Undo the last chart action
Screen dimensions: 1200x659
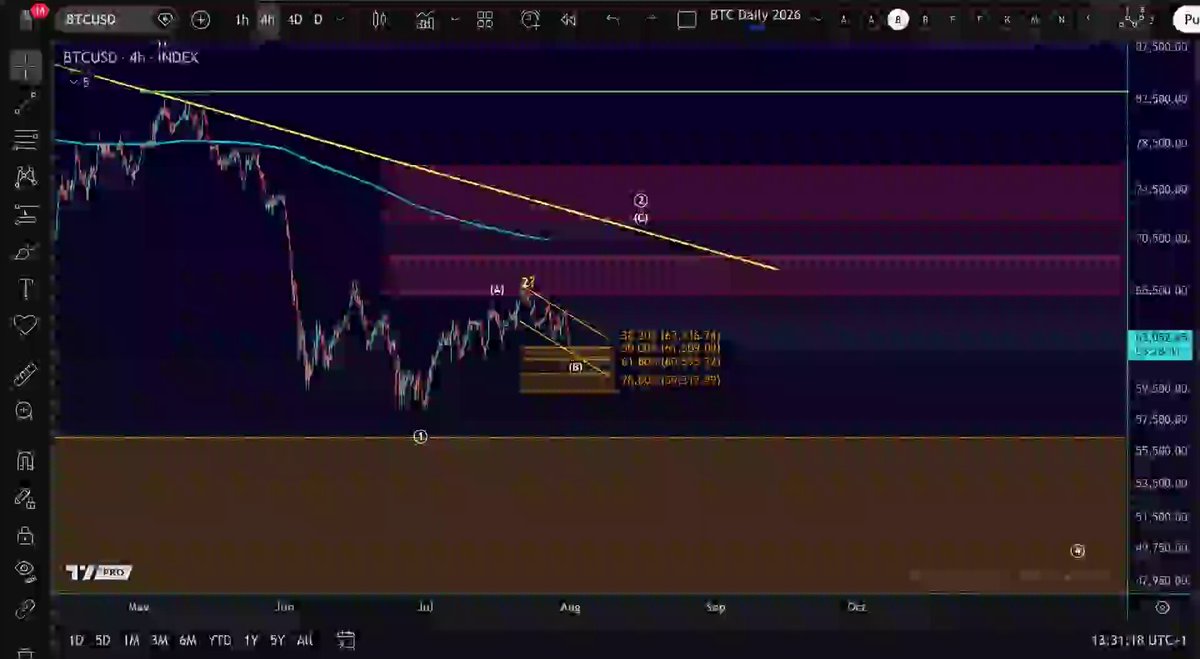coord(613,19)
